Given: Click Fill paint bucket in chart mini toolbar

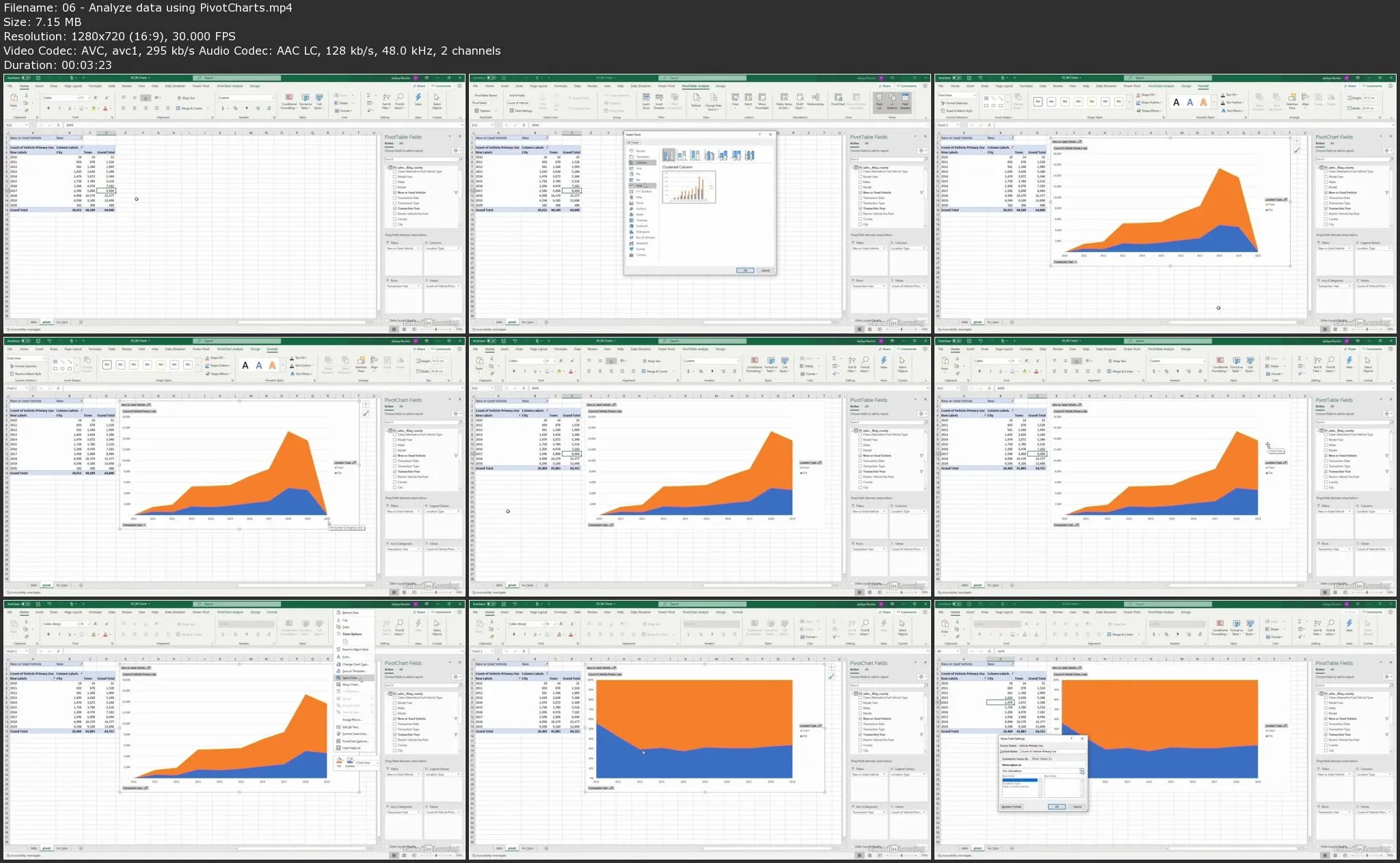Looking at the screenshot, I should click(x=339, y=761).
